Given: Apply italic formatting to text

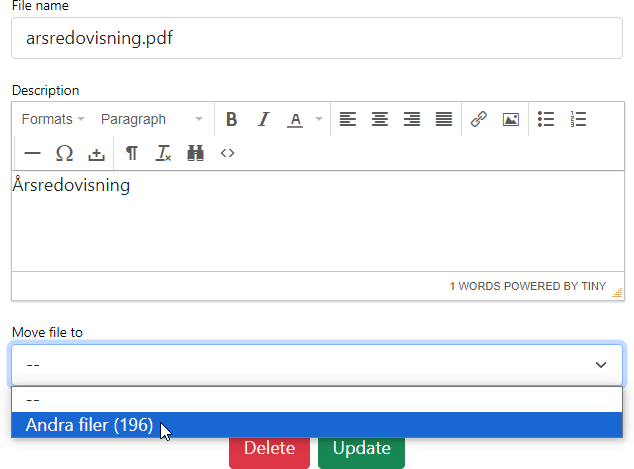Looking at the screenshot, I should (x=263, y=119).
